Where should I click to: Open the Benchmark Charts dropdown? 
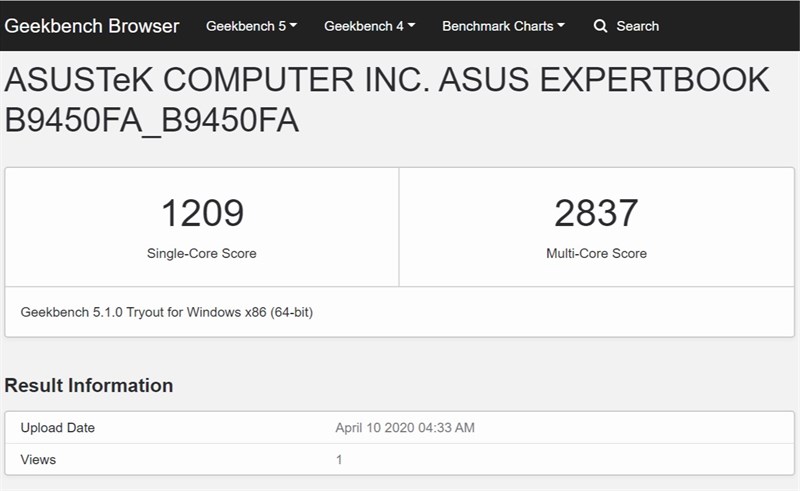503,26
